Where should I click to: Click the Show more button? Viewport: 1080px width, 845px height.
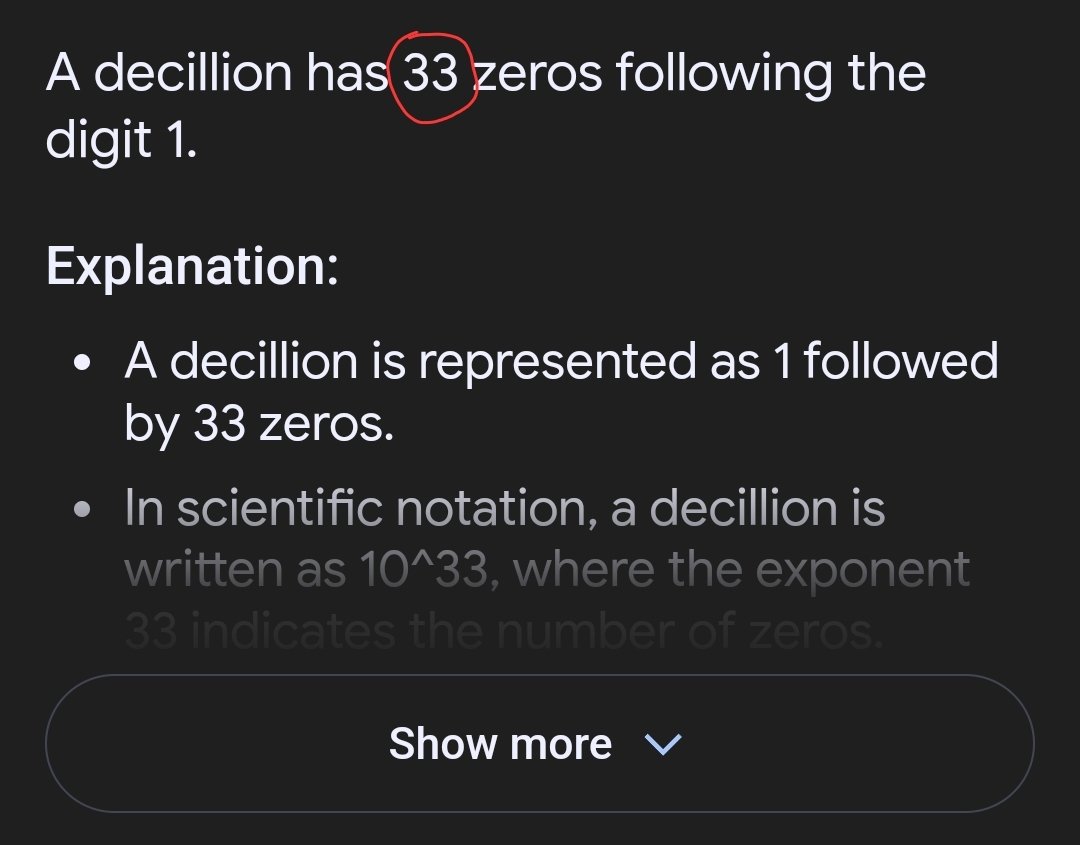click(x=539, y=743)
